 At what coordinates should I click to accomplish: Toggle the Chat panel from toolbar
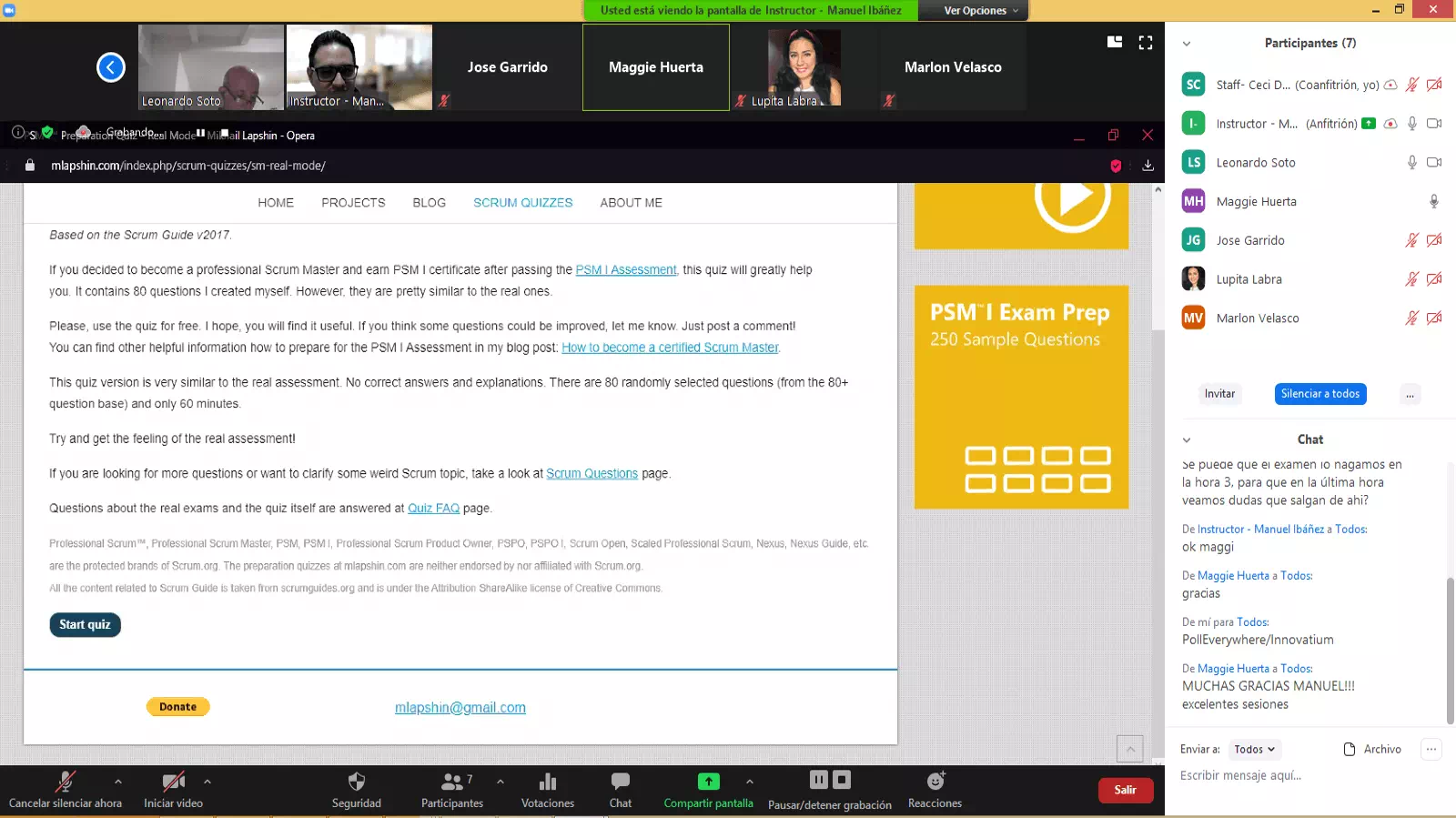tap(621, 782)
